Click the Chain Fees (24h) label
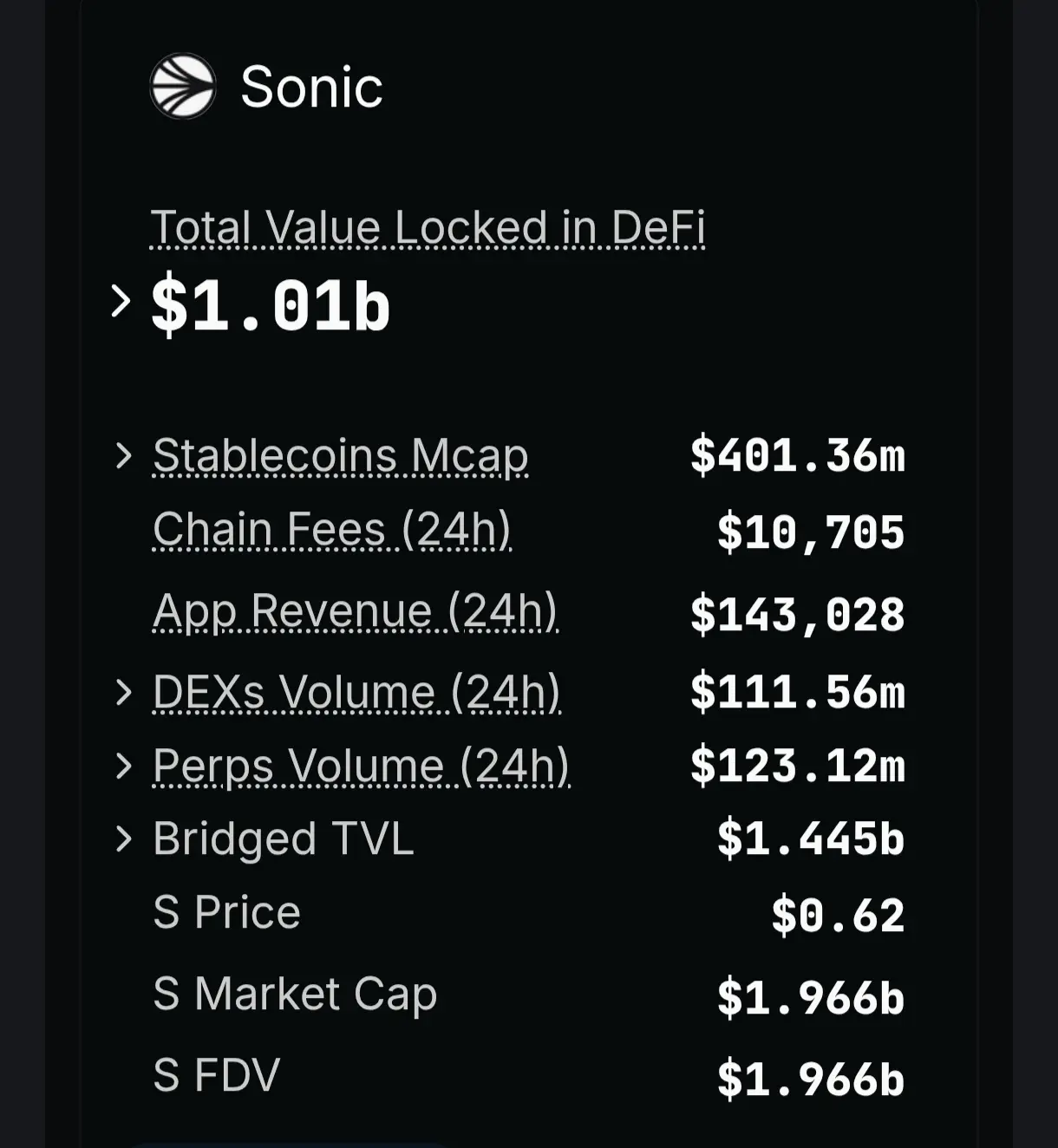The image size is (1058, 1148). (332, 530)
